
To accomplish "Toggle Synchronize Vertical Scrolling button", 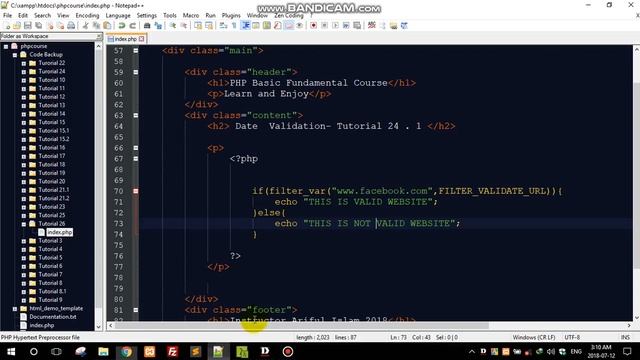I will 198,26.
